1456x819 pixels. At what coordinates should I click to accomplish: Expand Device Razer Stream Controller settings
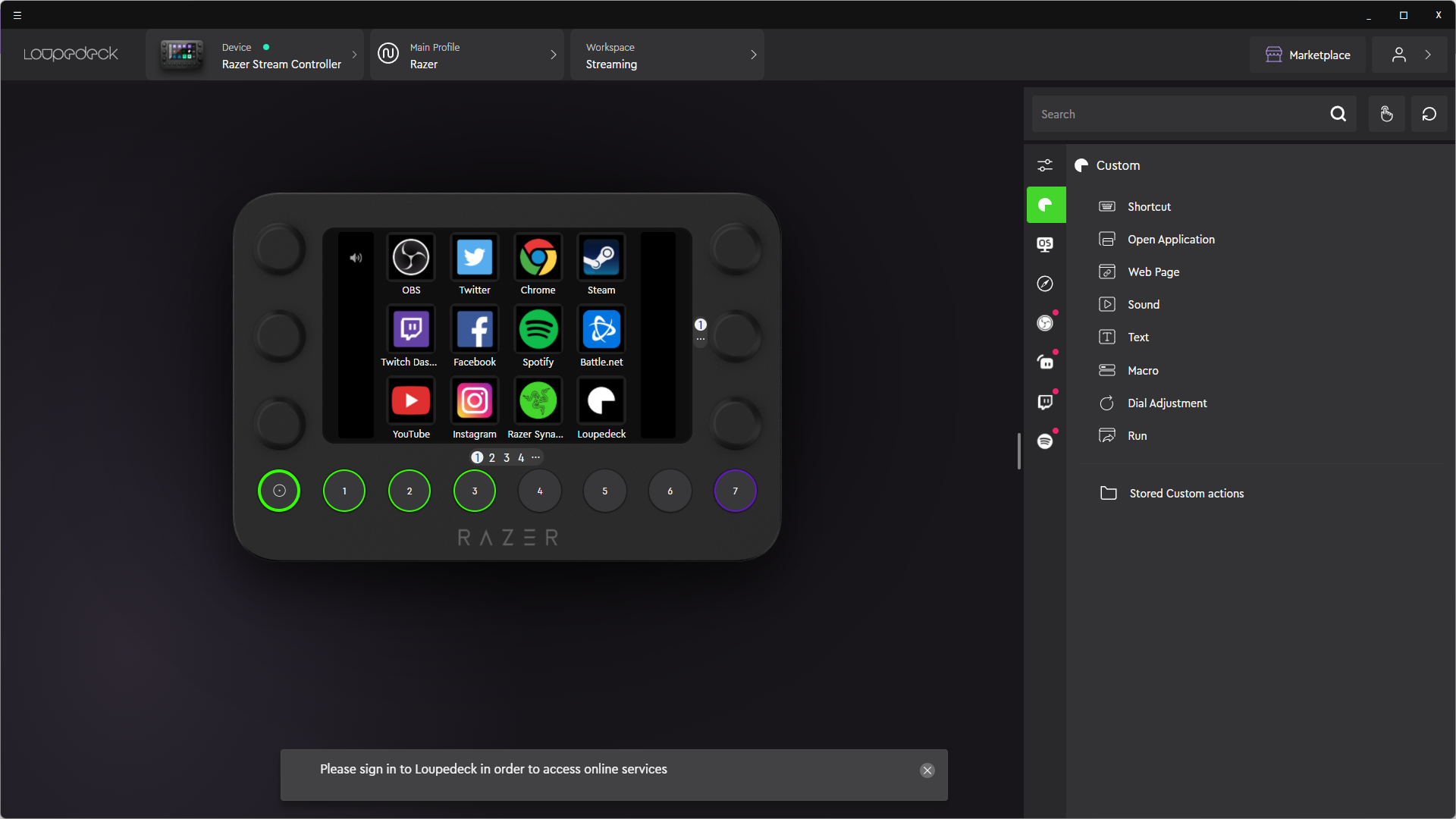click(x=354, y=55)
